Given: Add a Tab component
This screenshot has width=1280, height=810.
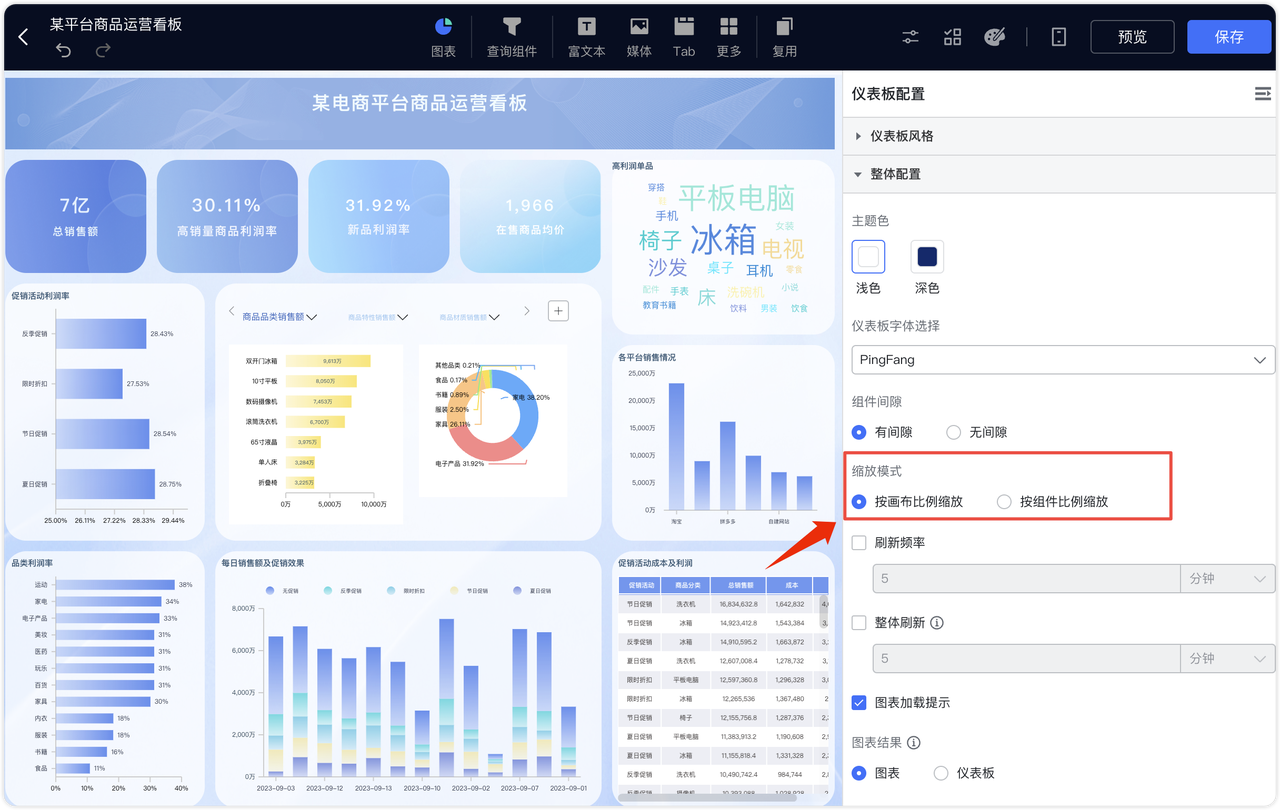Looking at the screenshot, I should pos(684,37).
